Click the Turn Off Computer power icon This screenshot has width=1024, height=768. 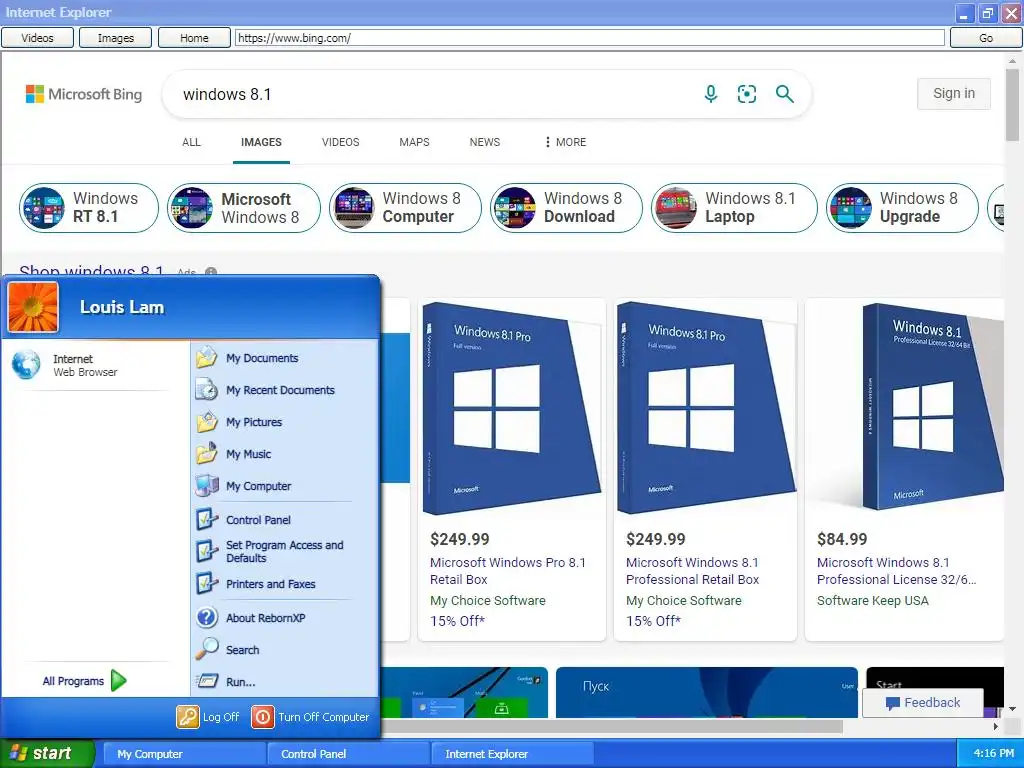263,717
